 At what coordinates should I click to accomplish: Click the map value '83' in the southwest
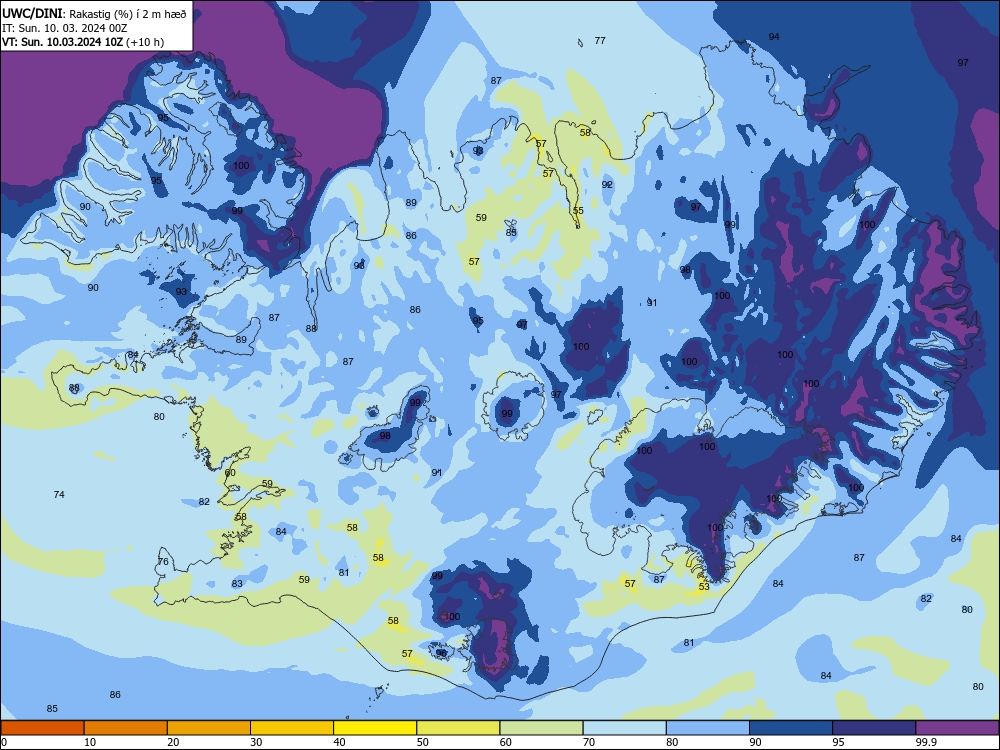point(237,584)
